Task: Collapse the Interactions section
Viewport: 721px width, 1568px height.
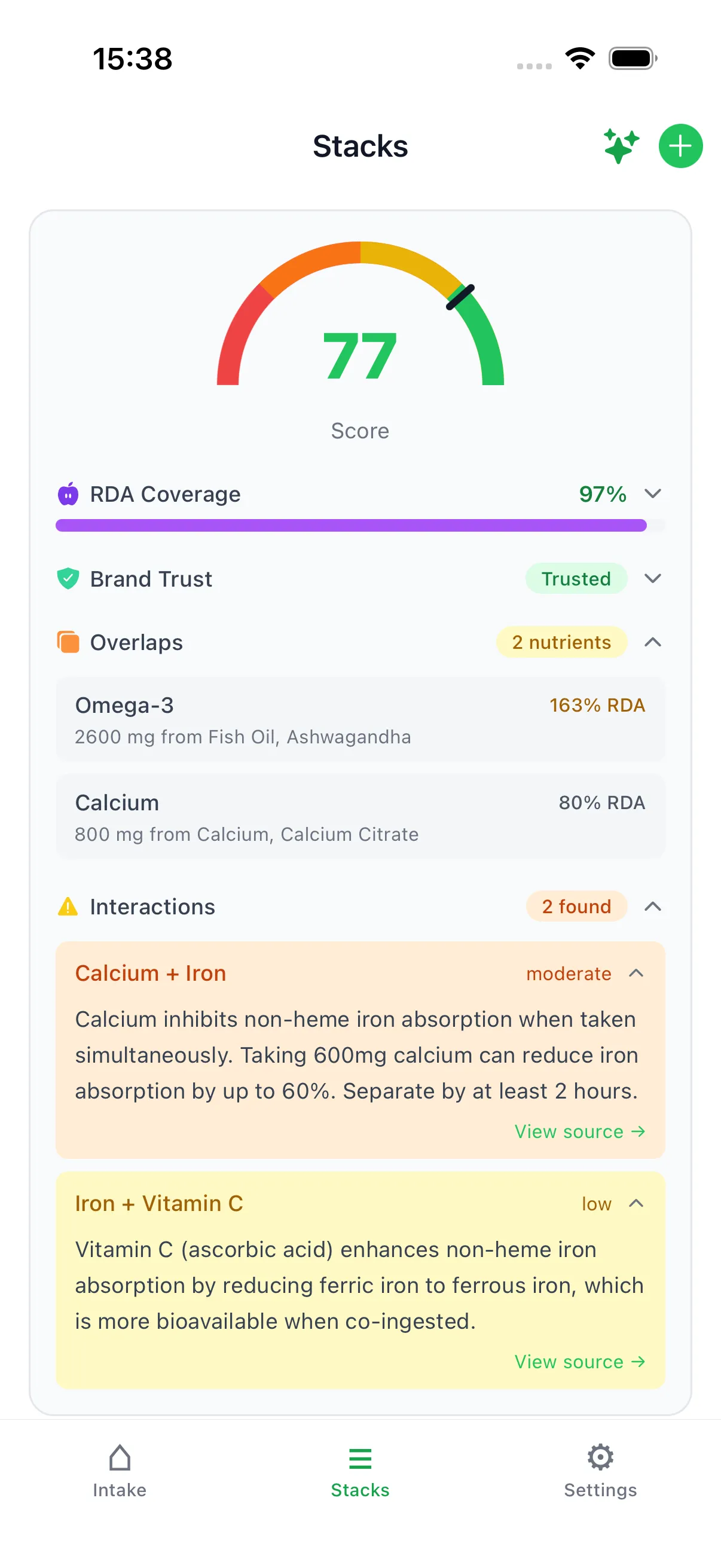Action: [x=652, y=907]
